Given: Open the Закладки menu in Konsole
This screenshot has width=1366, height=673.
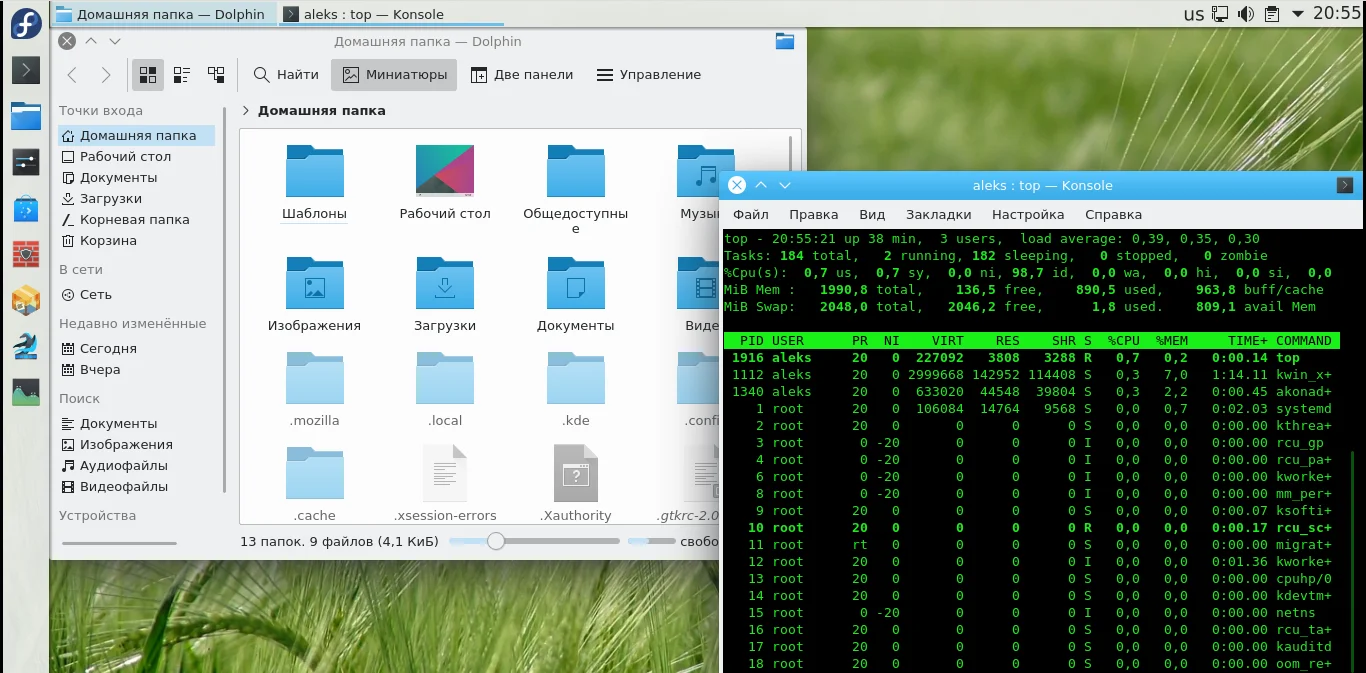Looking at the screenshot, I should [x=938, y=214].
